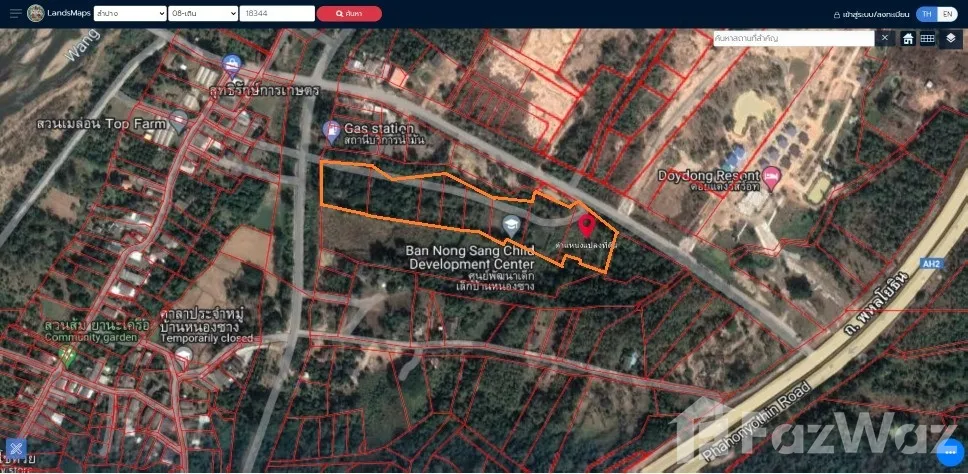Image resolution: width=968 pixels, height=474 pixels.
Task: Click the red location pin marker
Action: click(x=586, y=224)
